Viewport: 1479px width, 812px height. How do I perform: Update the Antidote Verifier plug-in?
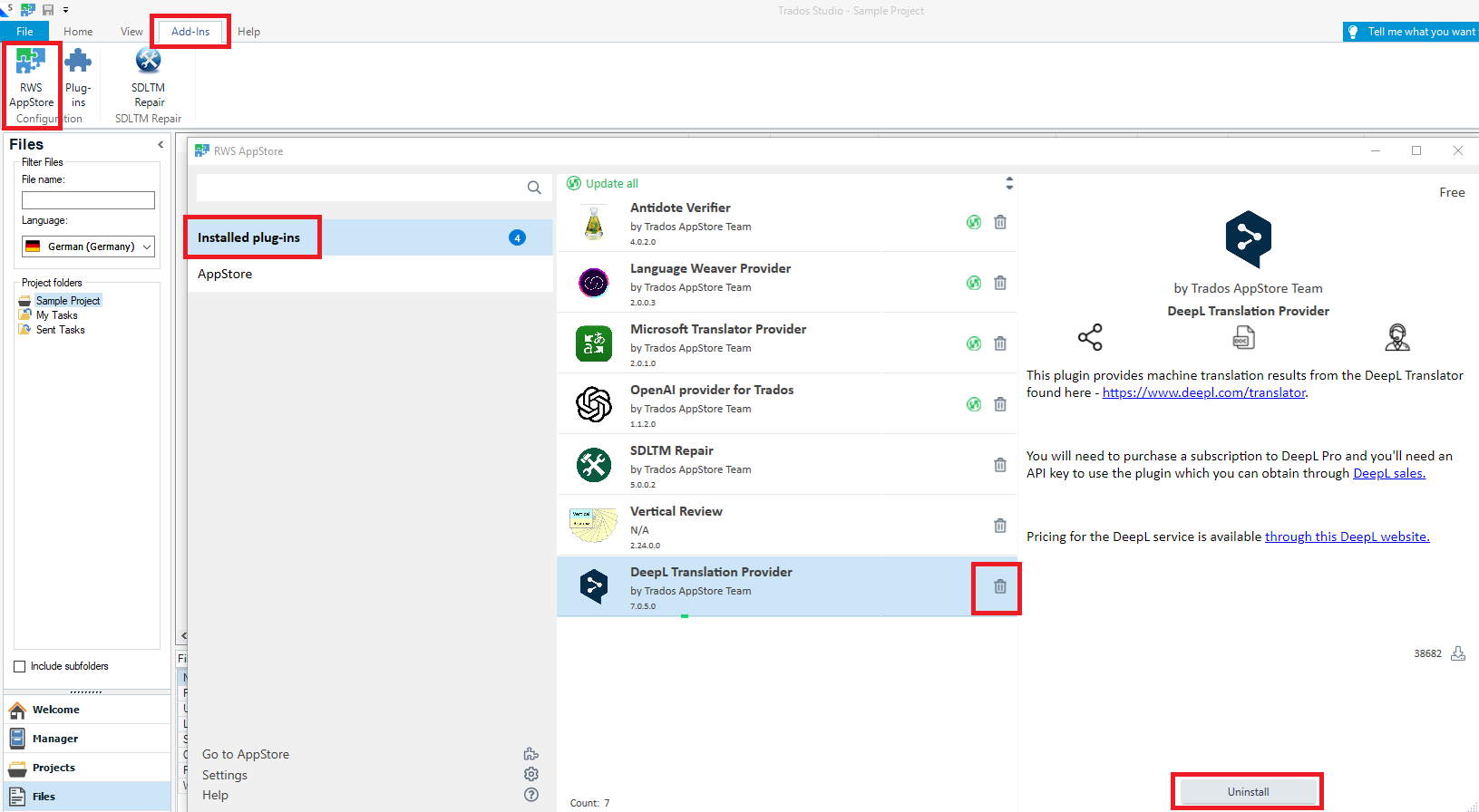point(974,222)
